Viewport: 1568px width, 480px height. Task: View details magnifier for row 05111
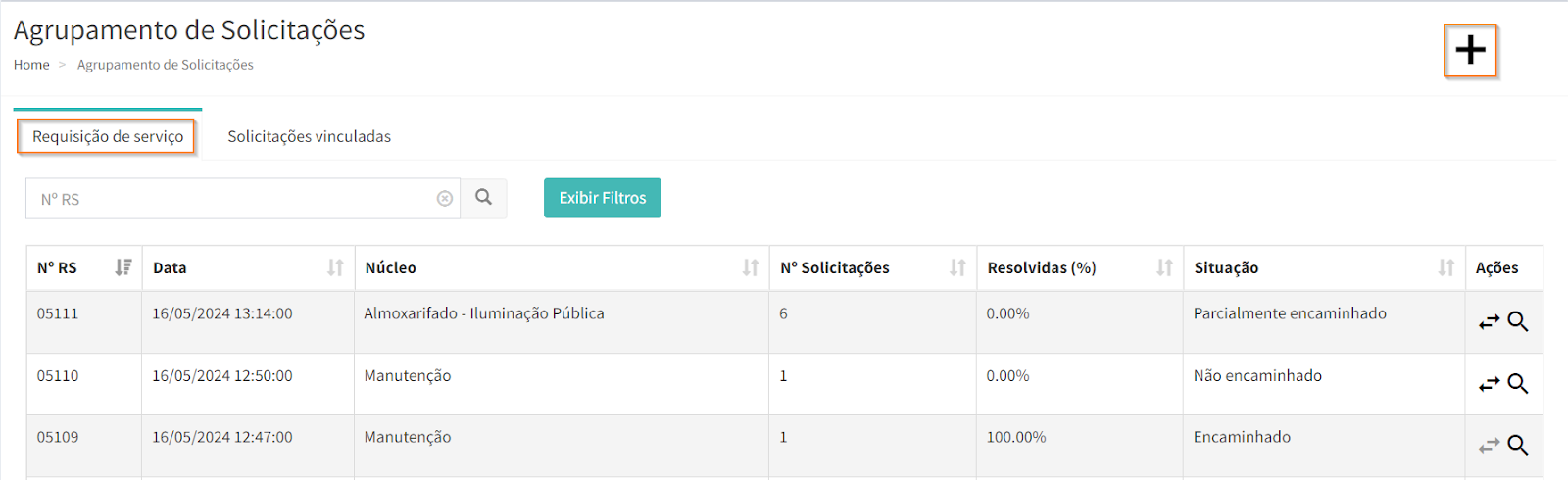click(1518, 322)
